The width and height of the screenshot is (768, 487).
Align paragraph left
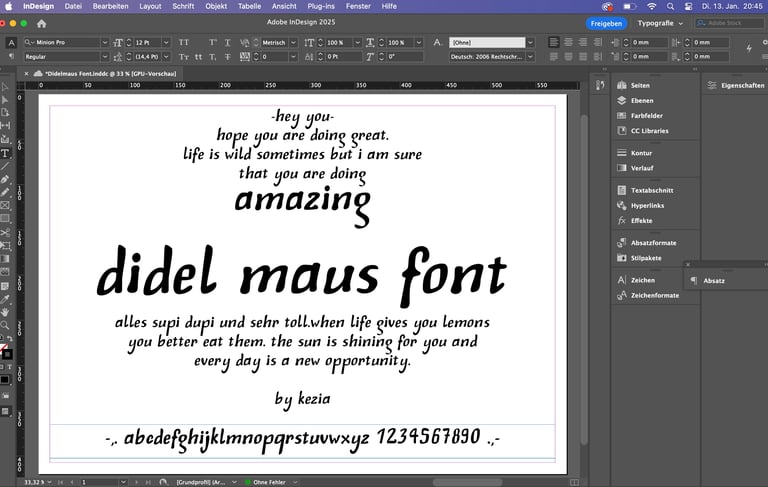553,43
